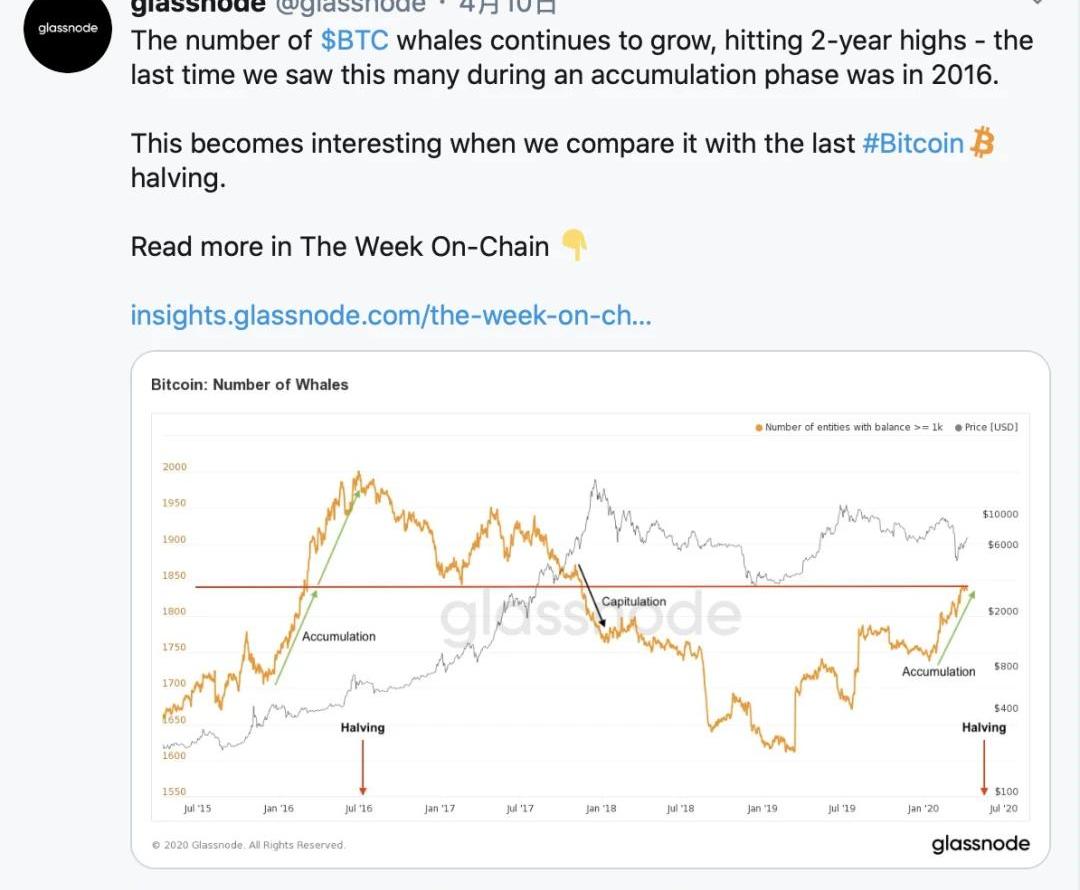Click the black Capitulation arrow on chart
The width and height of the screenshot is (1080, 890).
click(592, 597)
